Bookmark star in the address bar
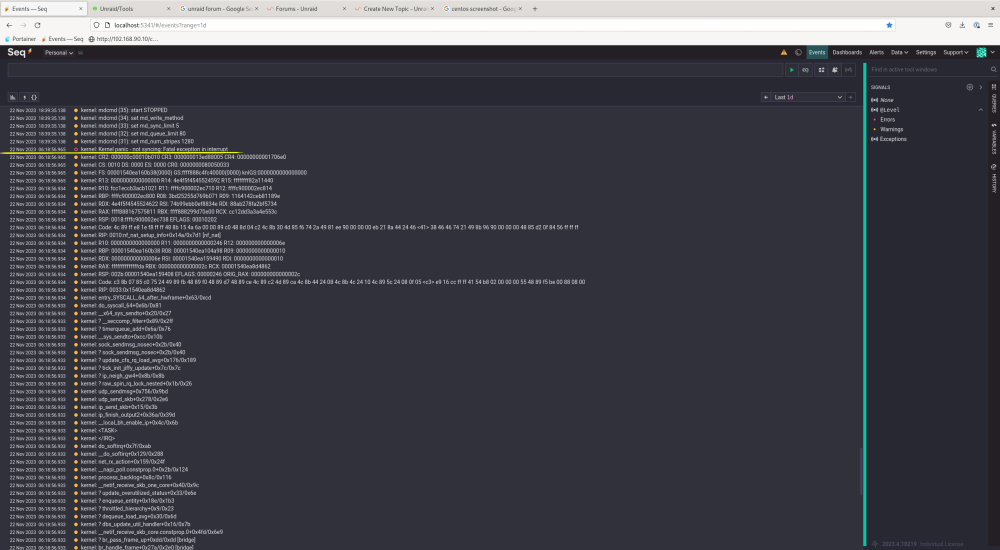1000x550 pixels. coord(889,25)
